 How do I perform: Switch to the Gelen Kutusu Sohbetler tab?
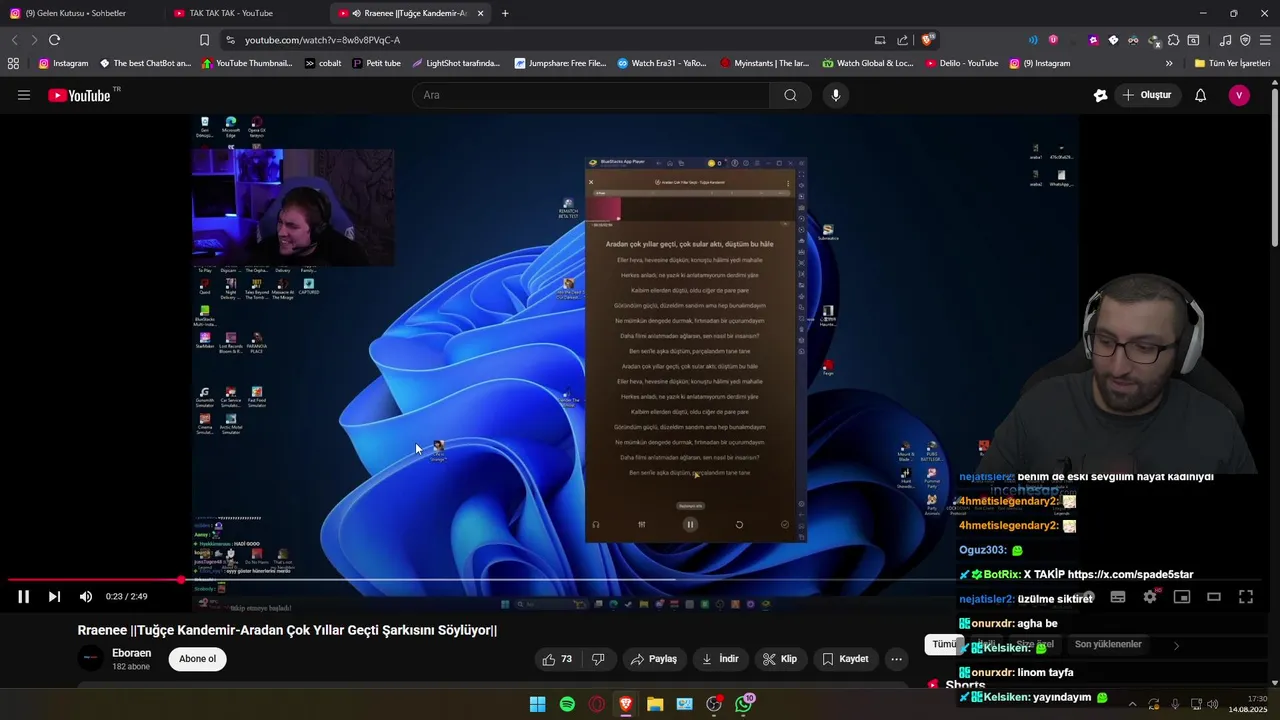coord(80,13)
